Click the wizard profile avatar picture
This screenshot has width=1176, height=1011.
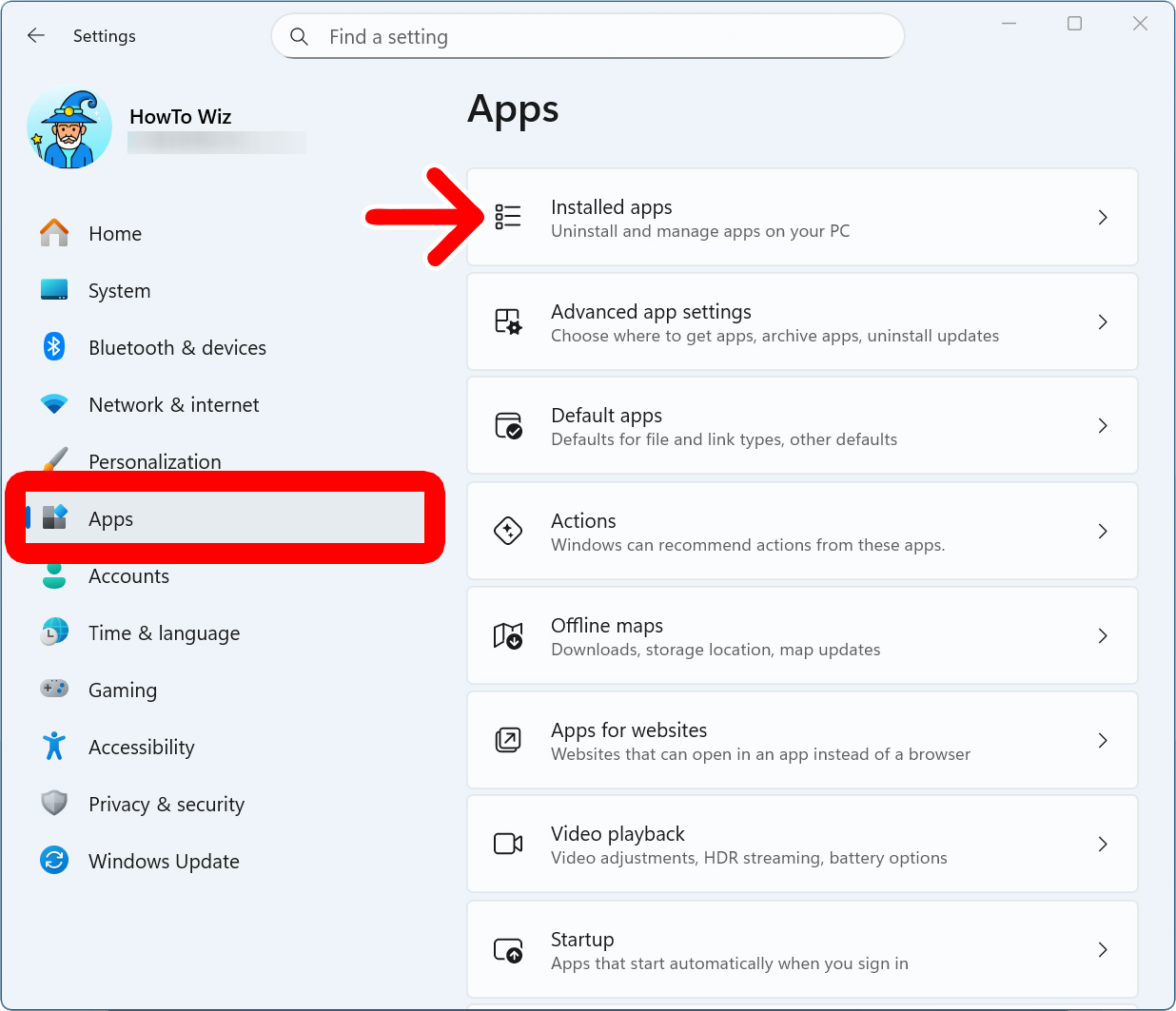[69, 128]
